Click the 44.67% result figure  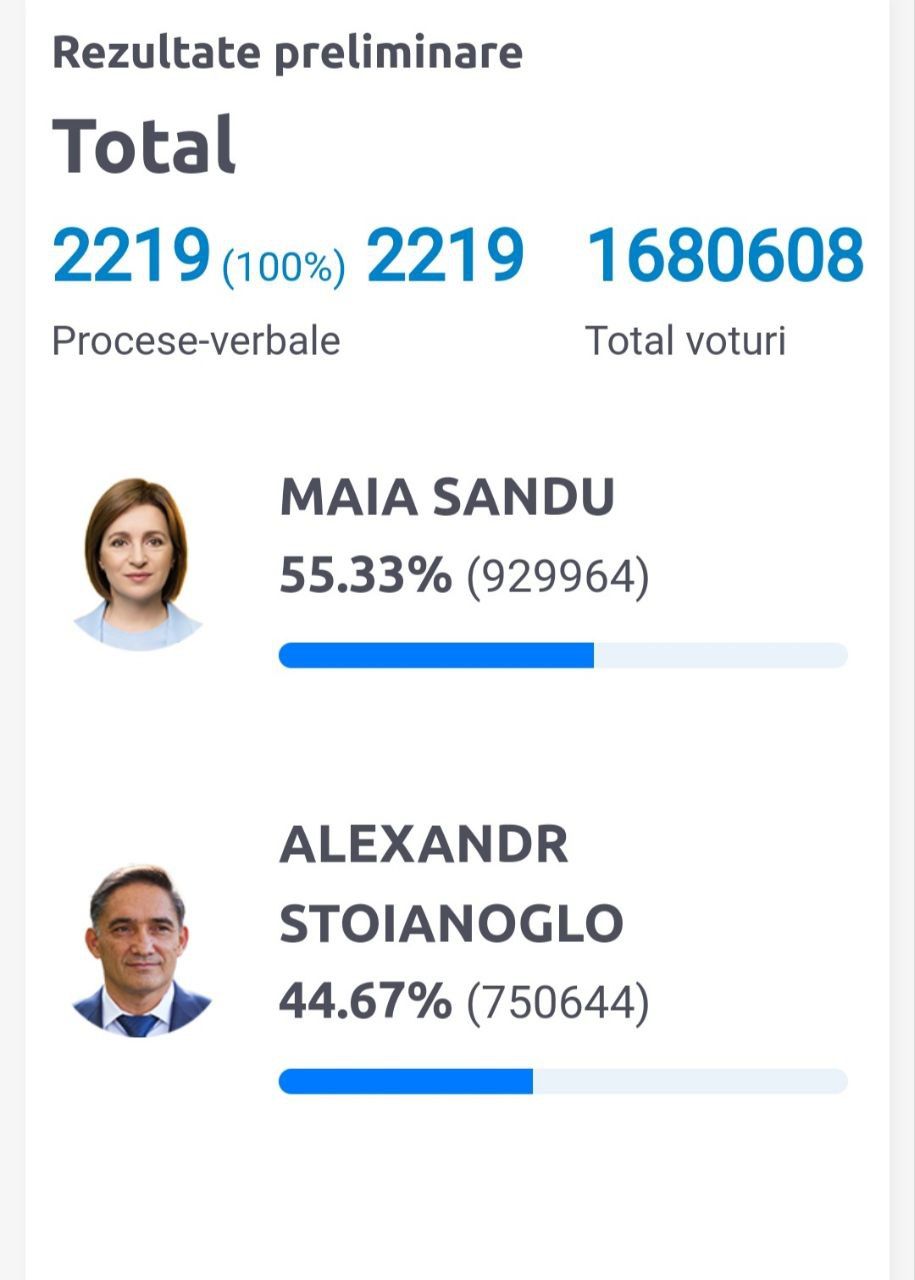365,1002
